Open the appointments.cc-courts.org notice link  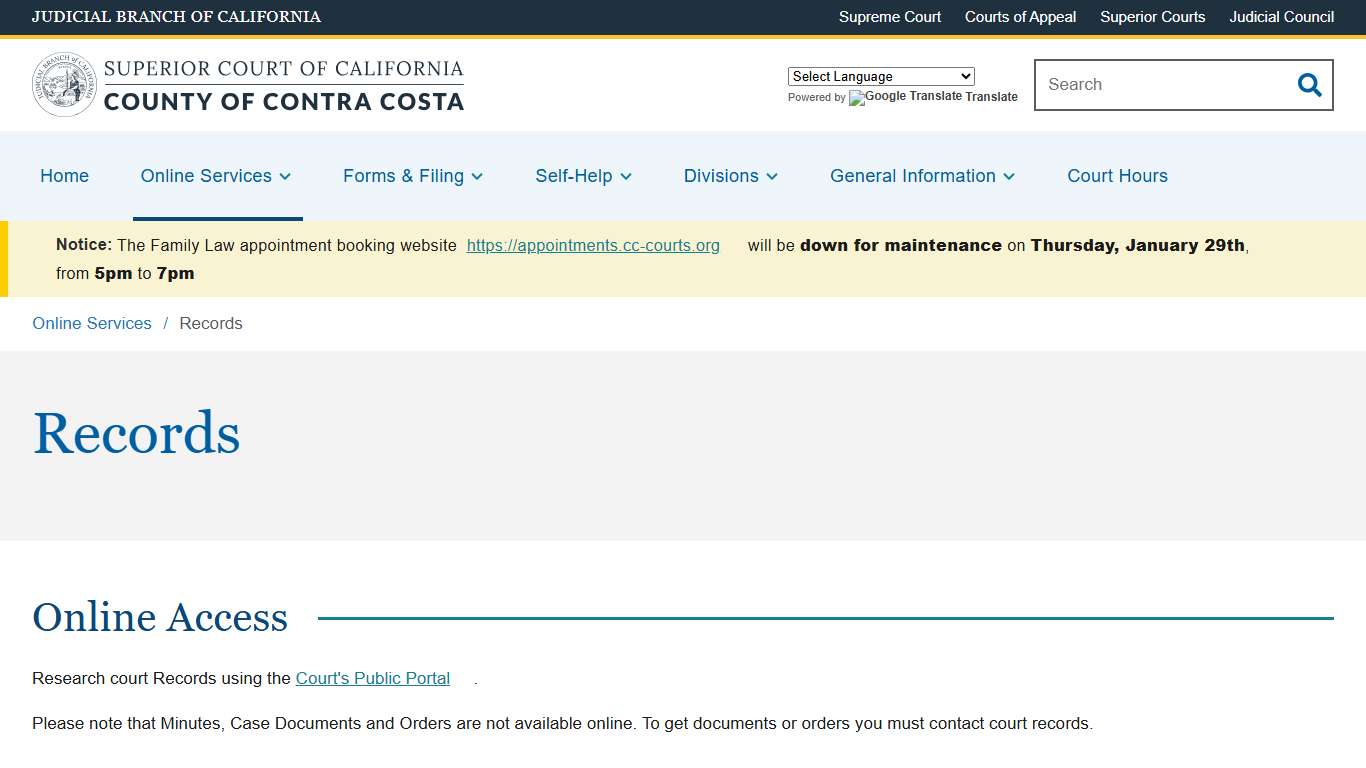(x=593, y=245)
